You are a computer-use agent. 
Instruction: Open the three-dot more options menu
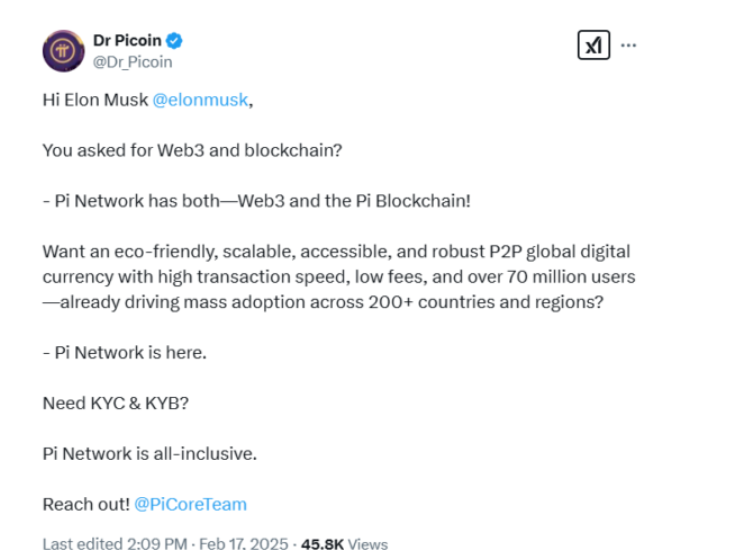(x=628, y=45)
